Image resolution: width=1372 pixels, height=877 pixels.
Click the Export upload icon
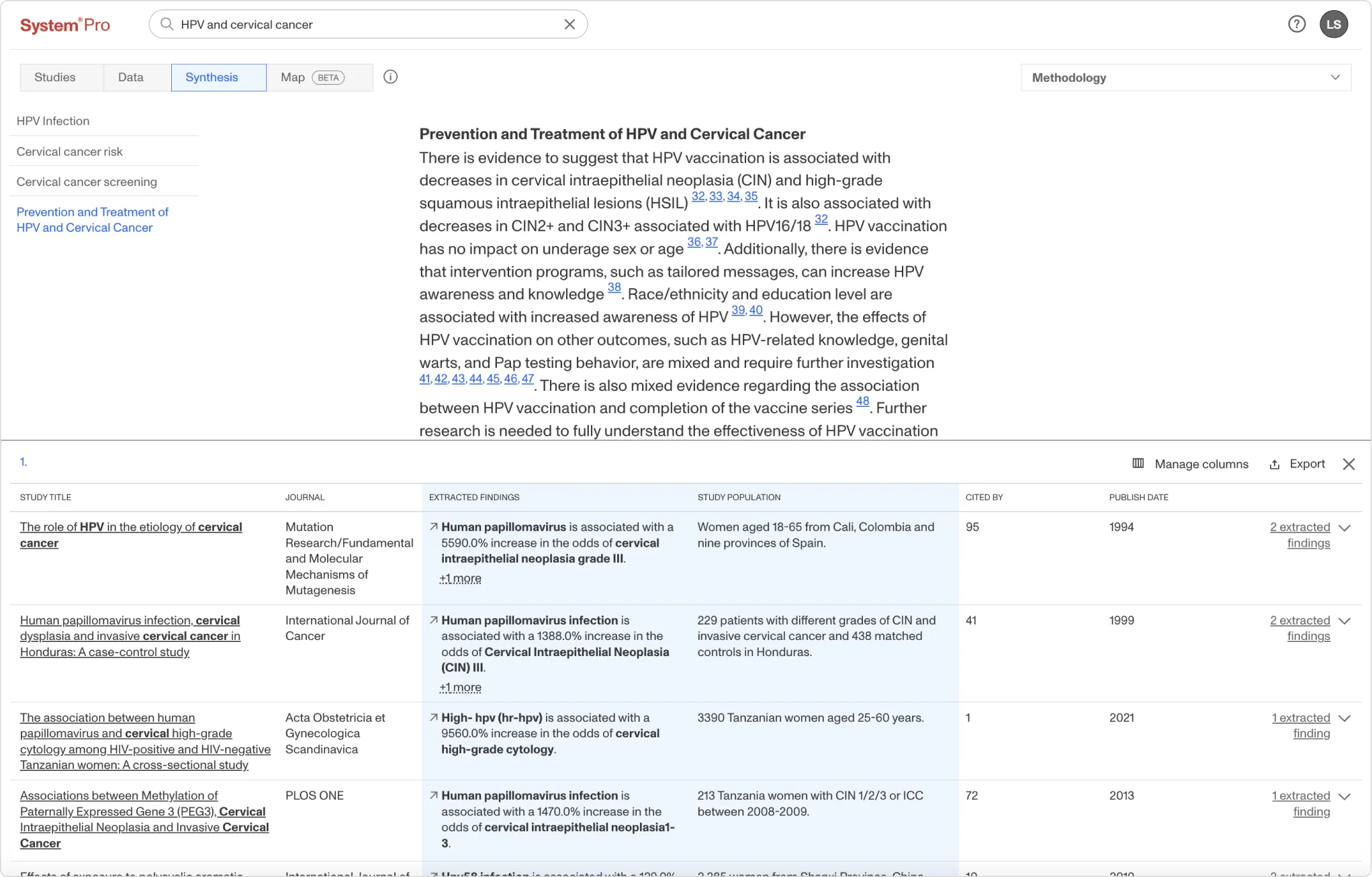[x=1275, y=464]
